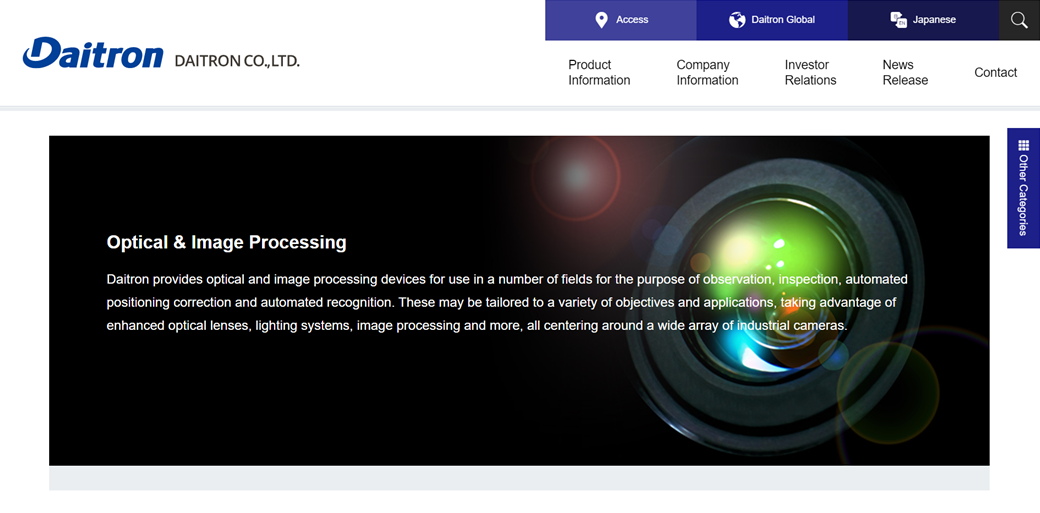Open Product Information menu
Image resolution: width=1040 pixels, height=513 pixels.
click(x=599, y=72)
